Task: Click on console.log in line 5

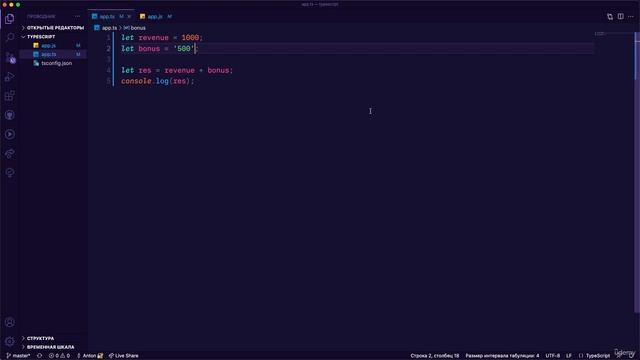Action: point(145,81)
